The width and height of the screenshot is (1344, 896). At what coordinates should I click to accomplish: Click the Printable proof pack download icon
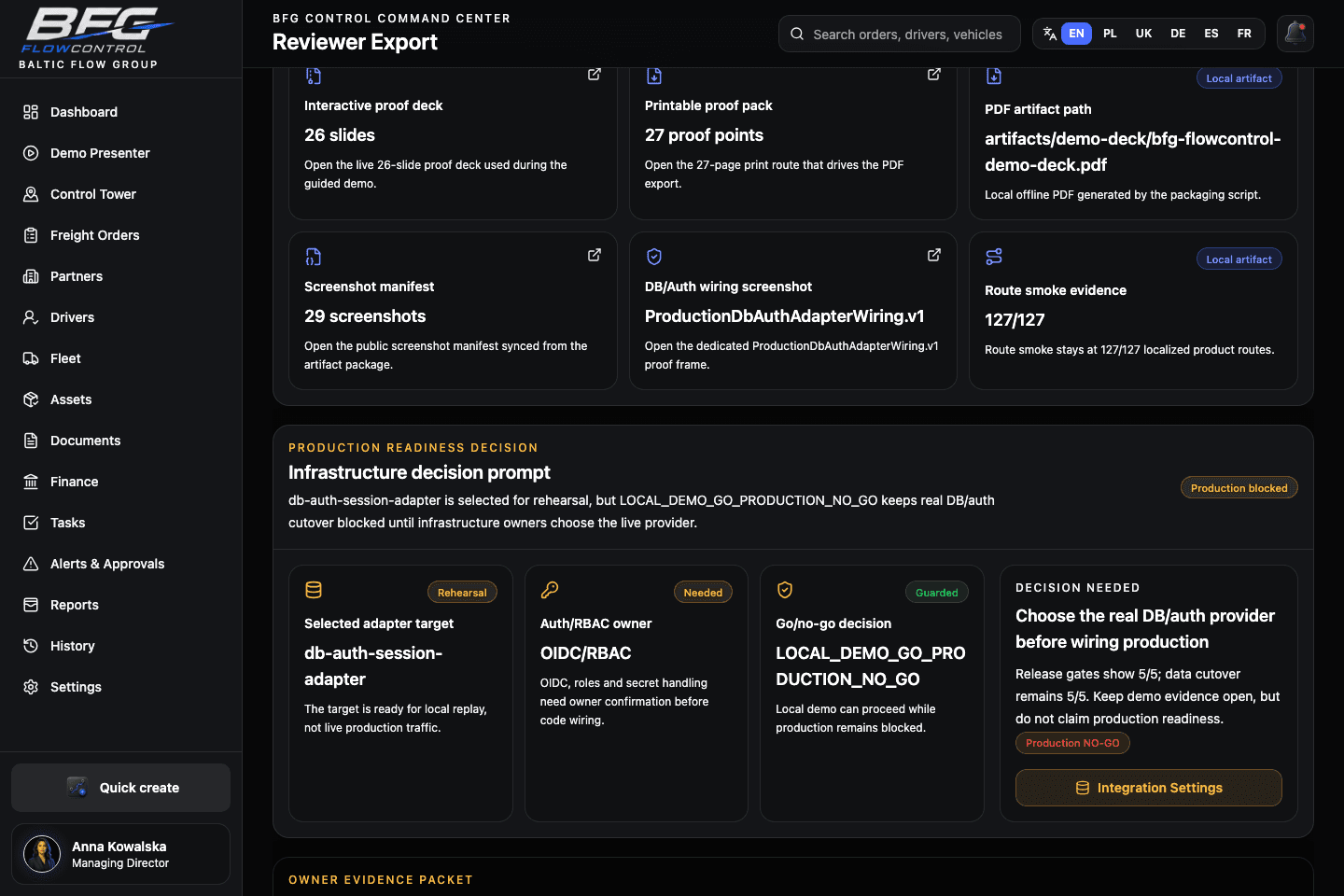[x=654, y=76]
